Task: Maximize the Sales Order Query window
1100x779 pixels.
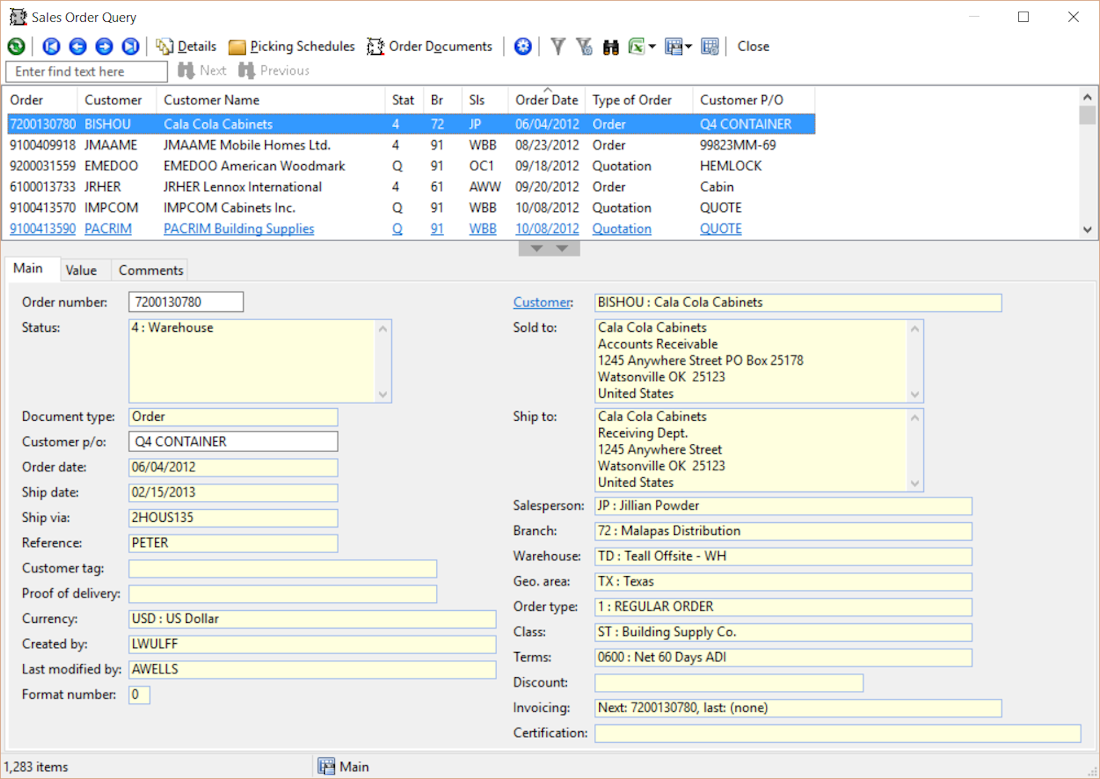Action: (x=1024, y=17)
